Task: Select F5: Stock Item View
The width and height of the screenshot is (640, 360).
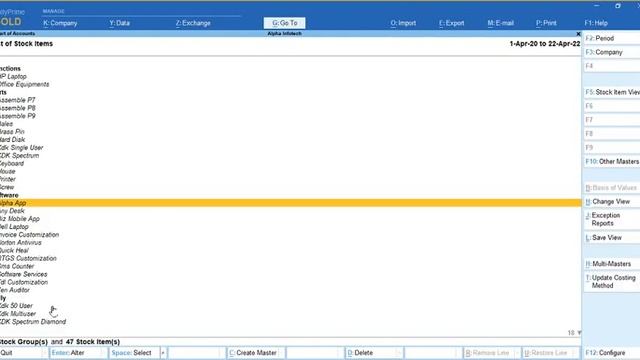Action: [x=612, y=92]
